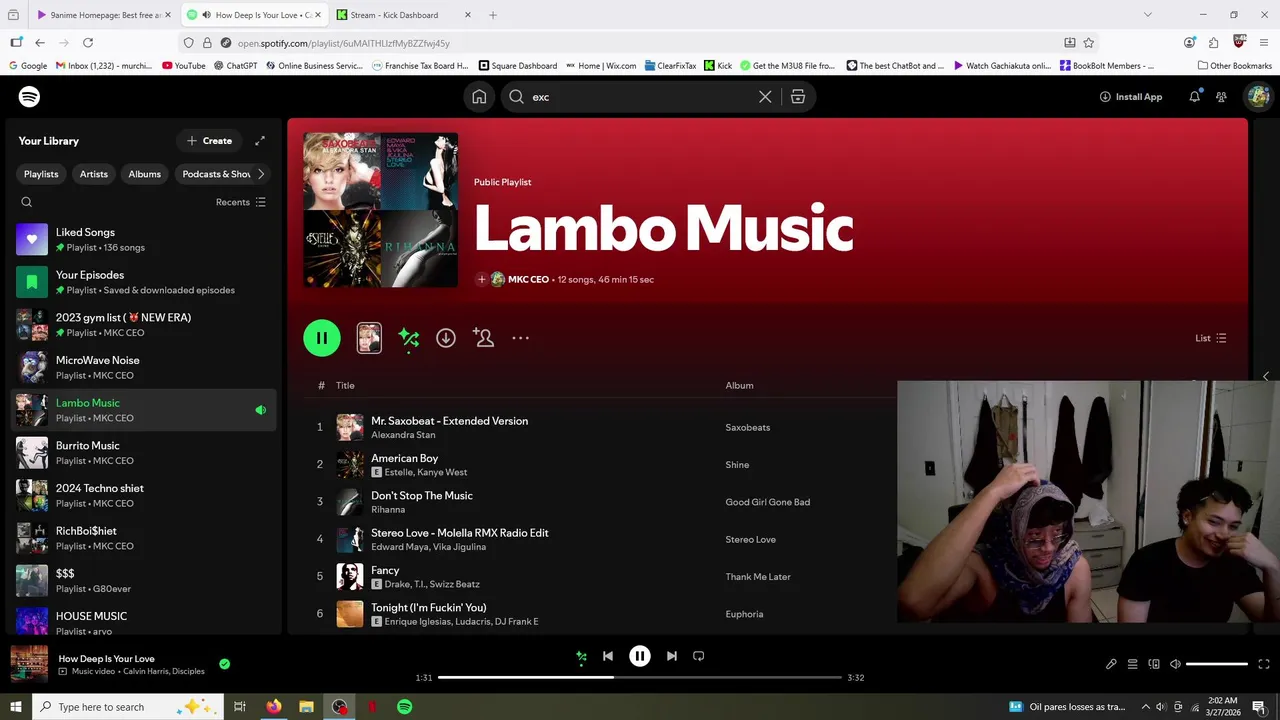Select Don't Stop The Music track
The height and width of the screenshot is (720, 1280).
[422, 496]
